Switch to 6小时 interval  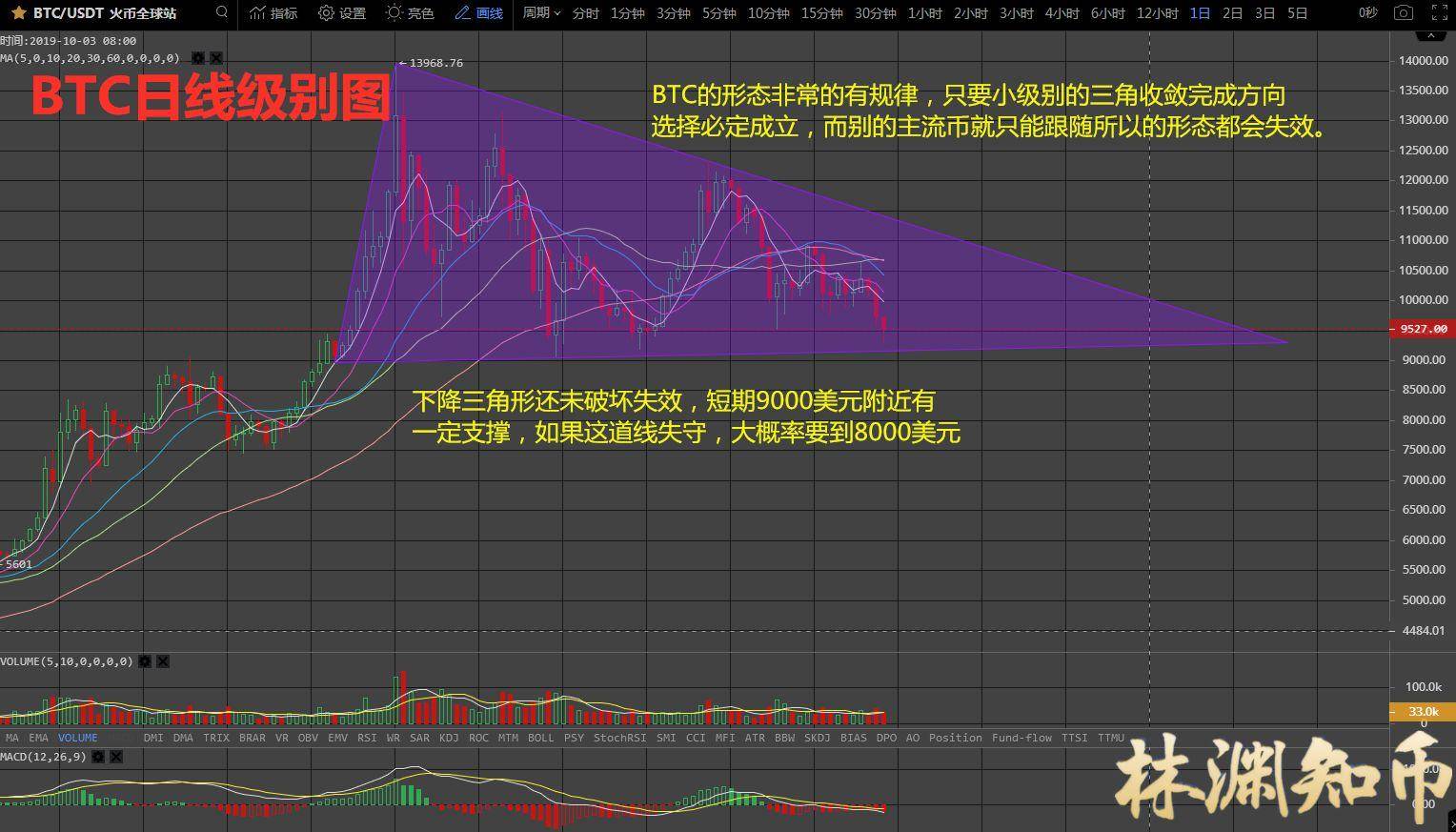[1107, 13]
